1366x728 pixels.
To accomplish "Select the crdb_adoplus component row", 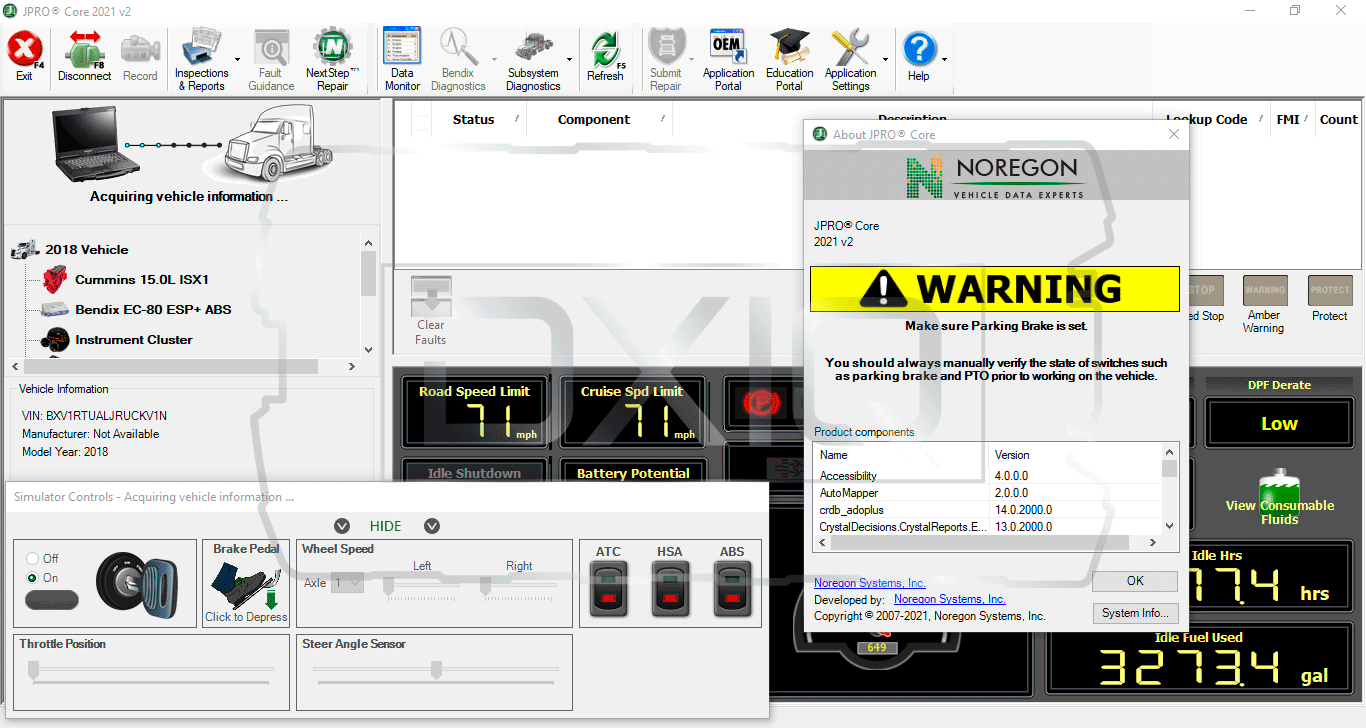I will 988,510.
